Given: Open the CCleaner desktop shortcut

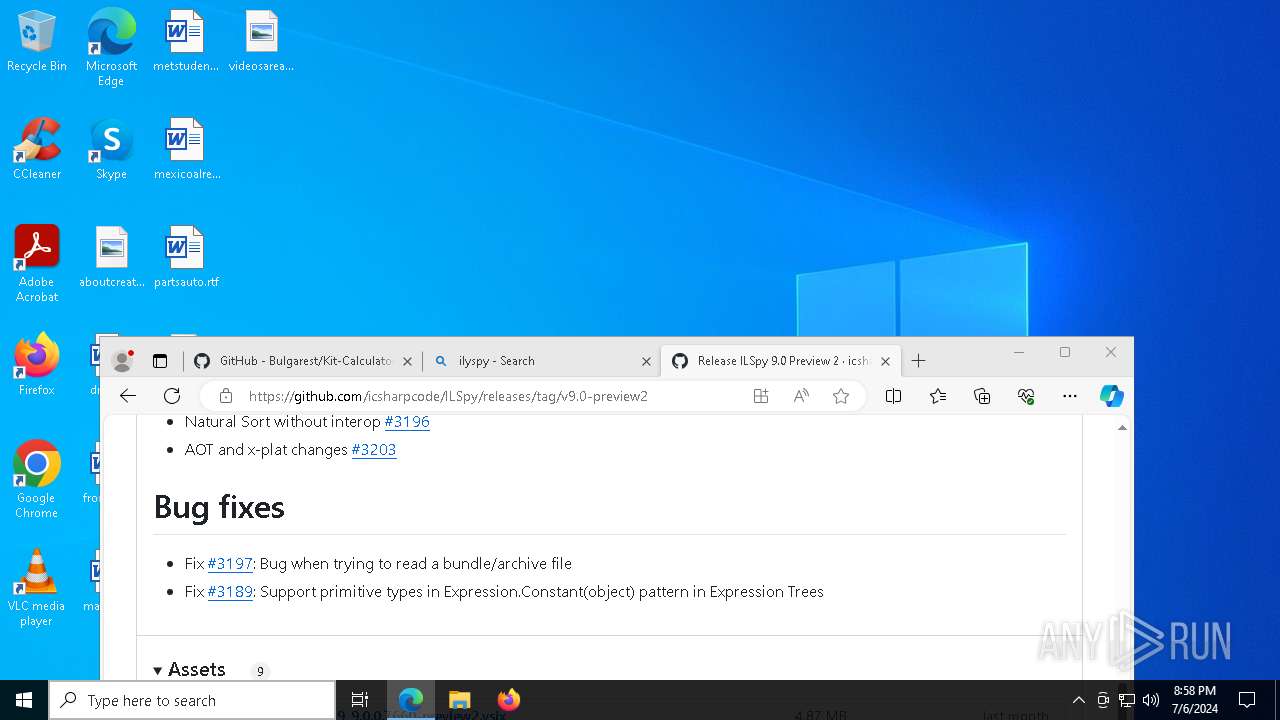Looking at the screenshot, I should 37,149.
